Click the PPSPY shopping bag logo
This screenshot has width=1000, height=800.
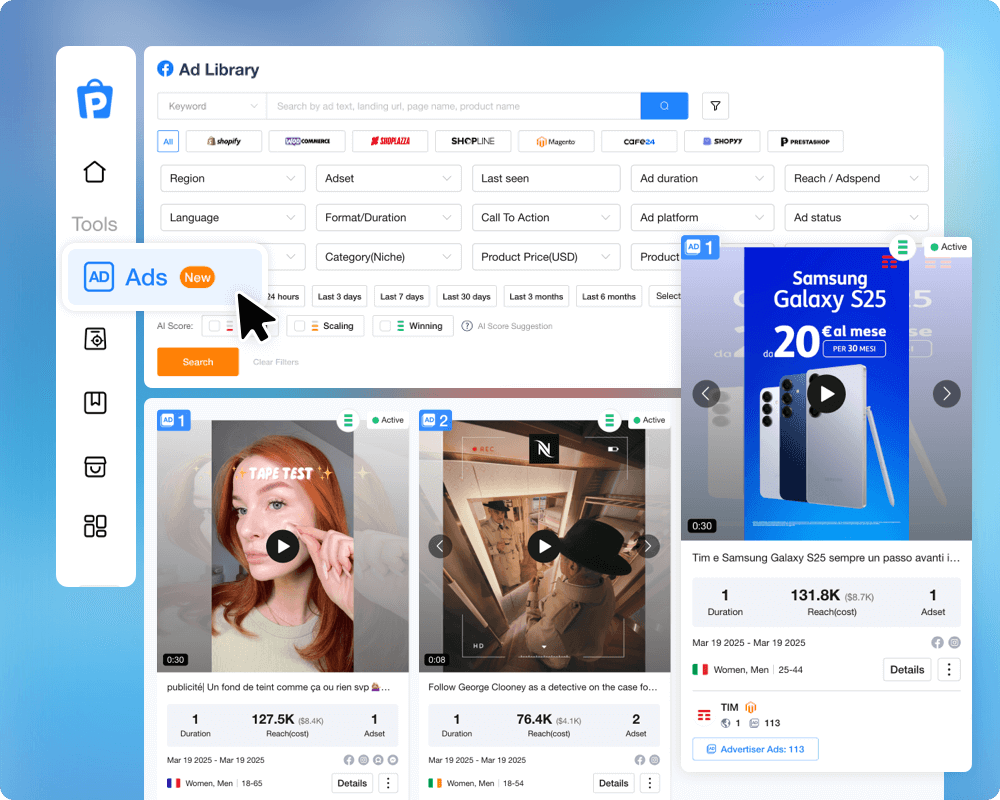point(95,99)
